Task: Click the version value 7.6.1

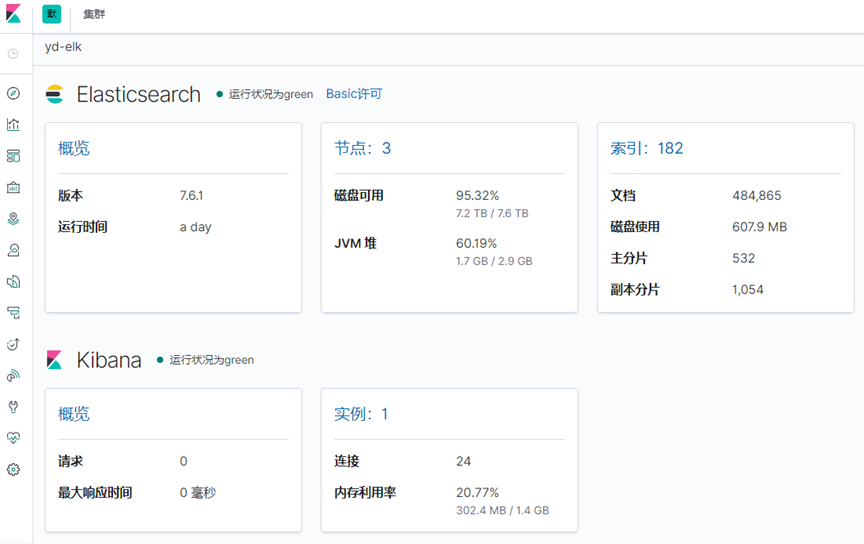Action: [191, 196]
